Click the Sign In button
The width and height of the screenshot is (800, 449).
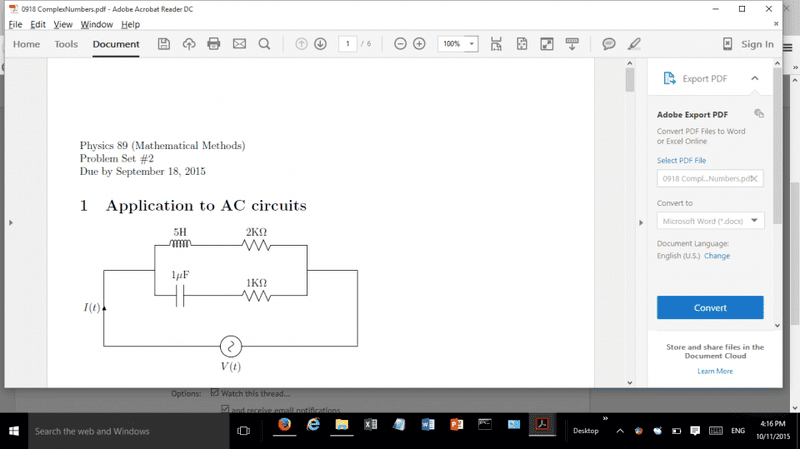[x=757, y=44]
